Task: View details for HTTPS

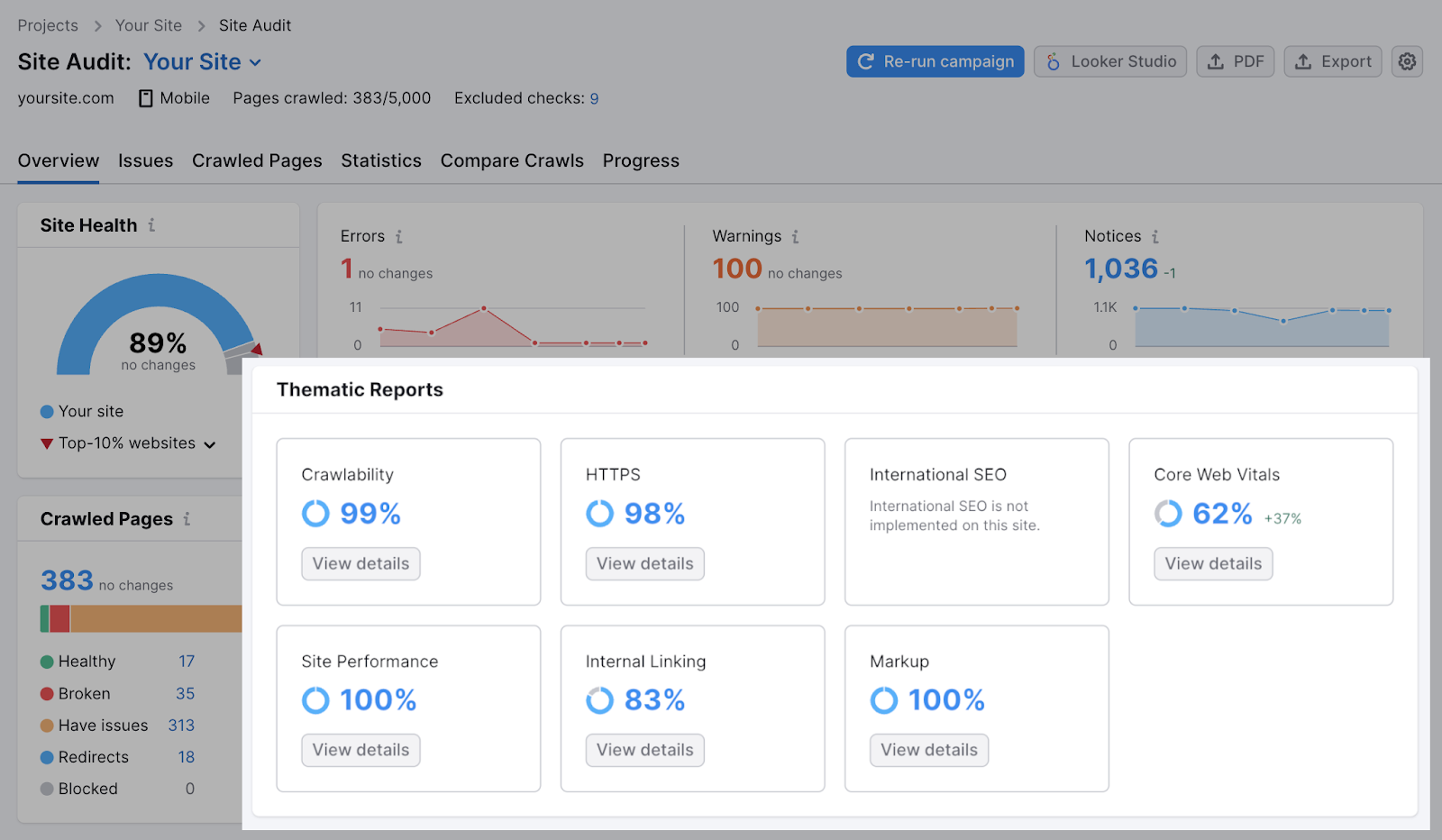Action: (645, 563)
